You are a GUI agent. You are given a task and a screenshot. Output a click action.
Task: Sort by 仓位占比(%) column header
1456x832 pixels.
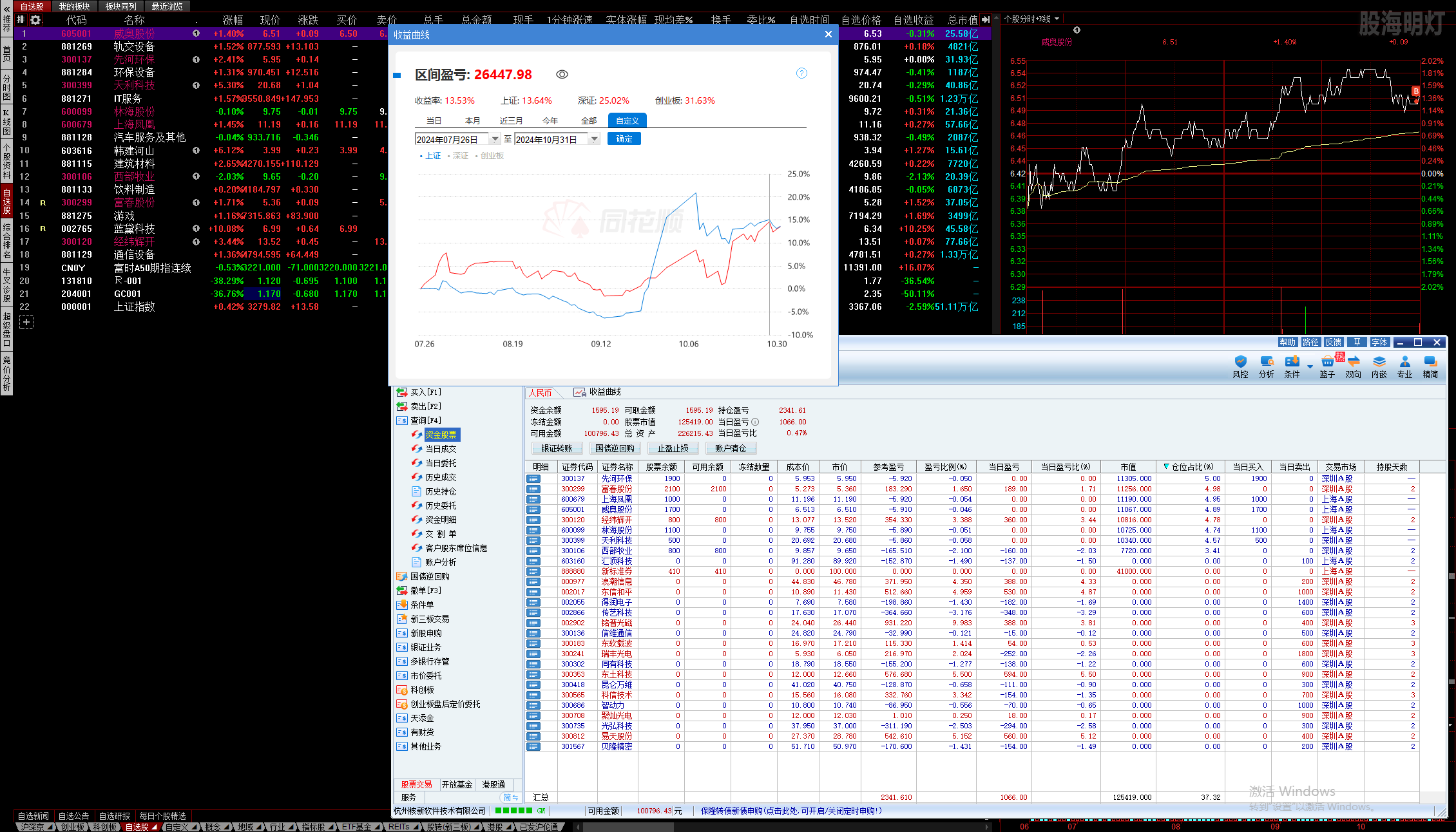click(1192, 467)
